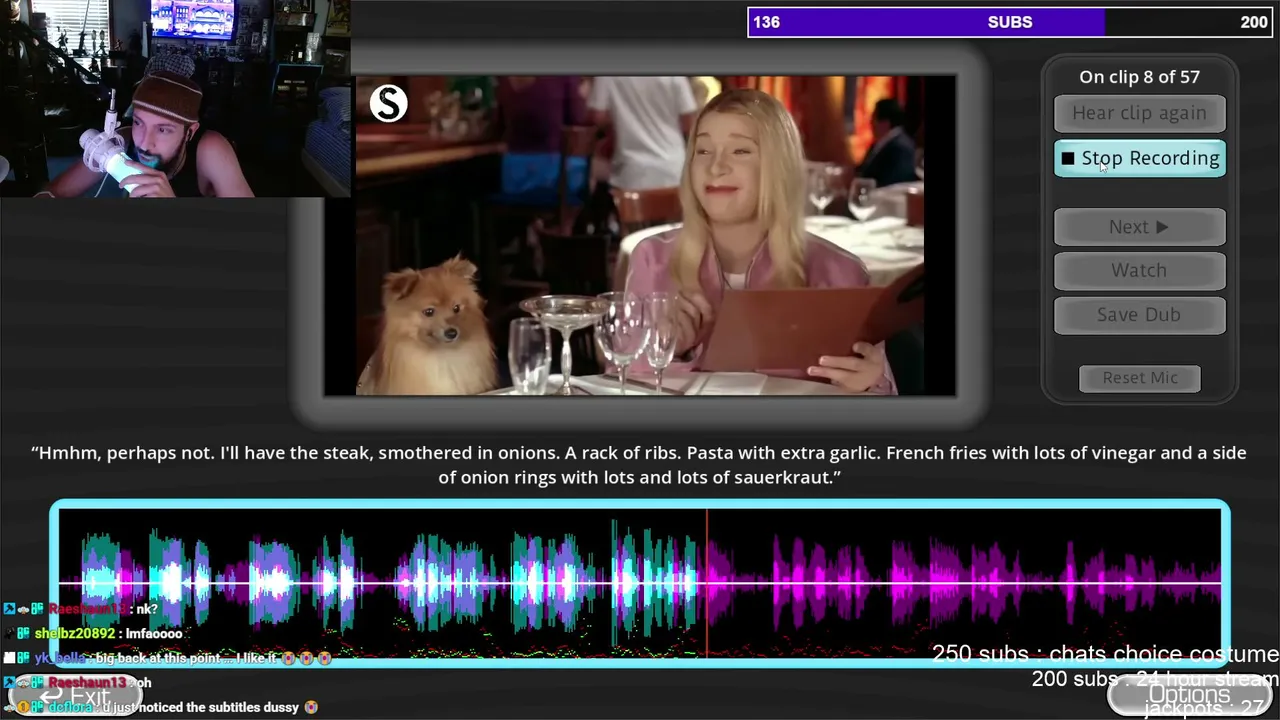This screenshot has height=720, width=1280.
Task: Stop the recording with Stop Recording
Action: [x=1139, y=158]
